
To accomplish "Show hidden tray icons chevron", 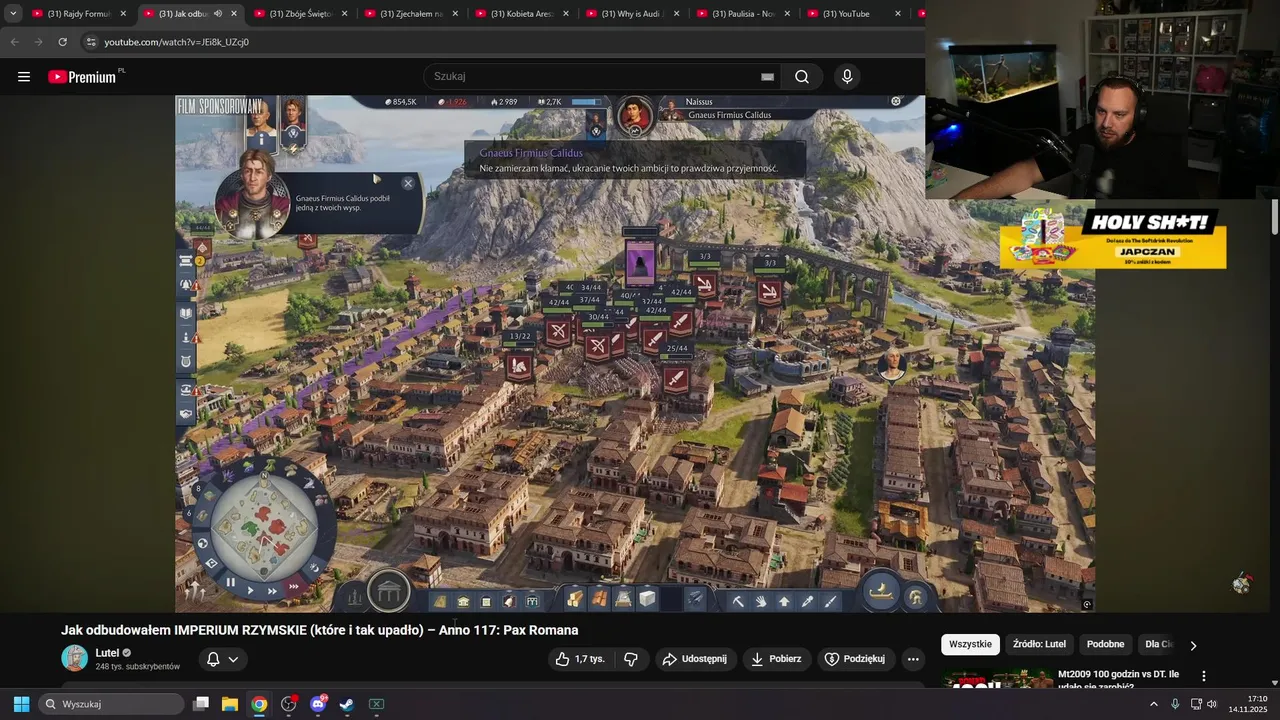I will pos(1153,704).
